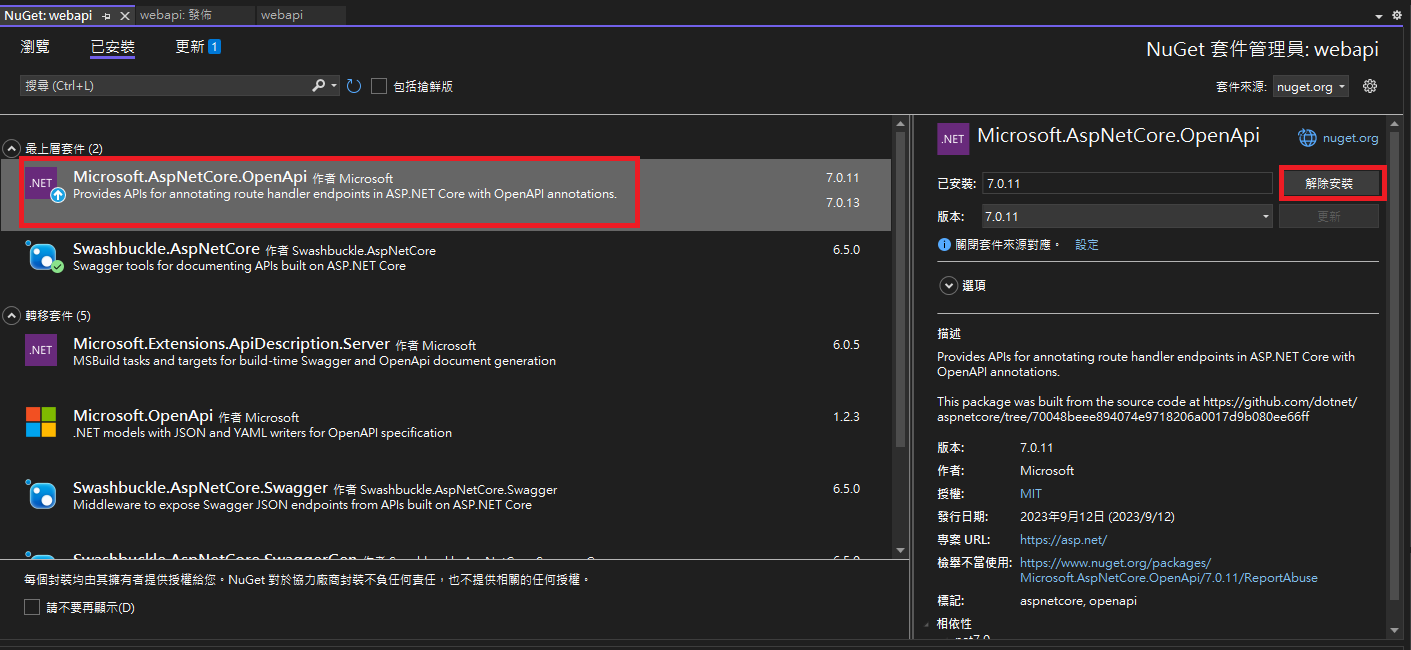Screen dimensions: 1411x650
Task: Collapse the 轉移套件 group
Action: coord(12,316)
